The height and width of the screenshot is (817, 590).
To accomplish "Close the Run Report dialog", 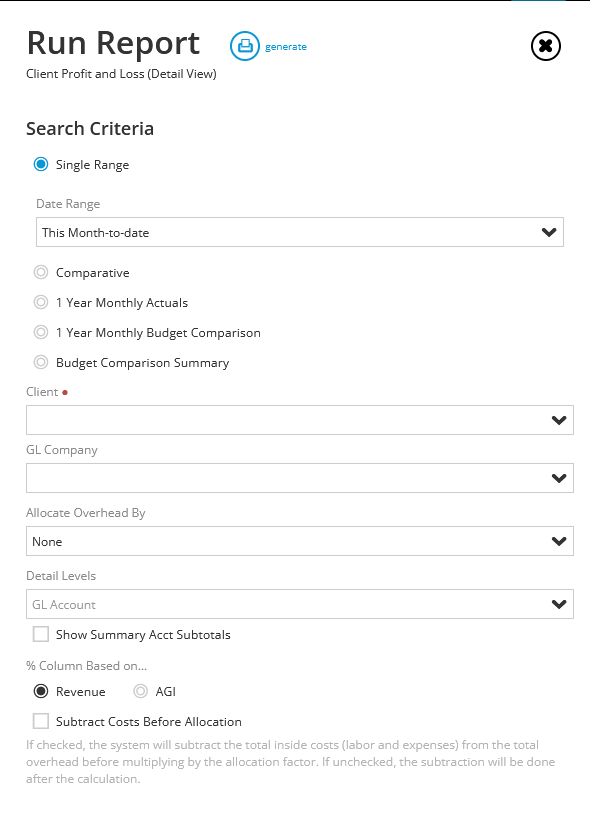I will point(546,46).
